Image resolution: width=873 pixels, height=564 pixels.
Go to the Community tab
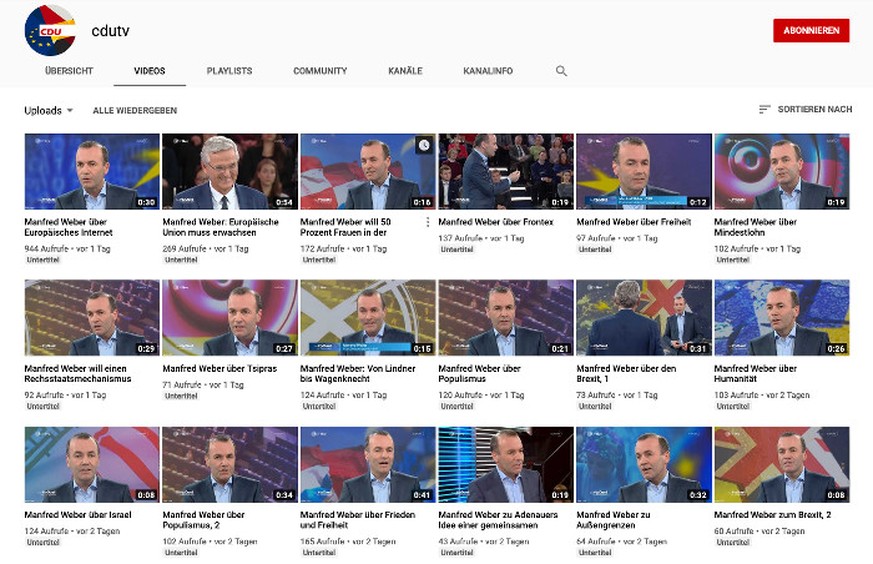(320, 71)
